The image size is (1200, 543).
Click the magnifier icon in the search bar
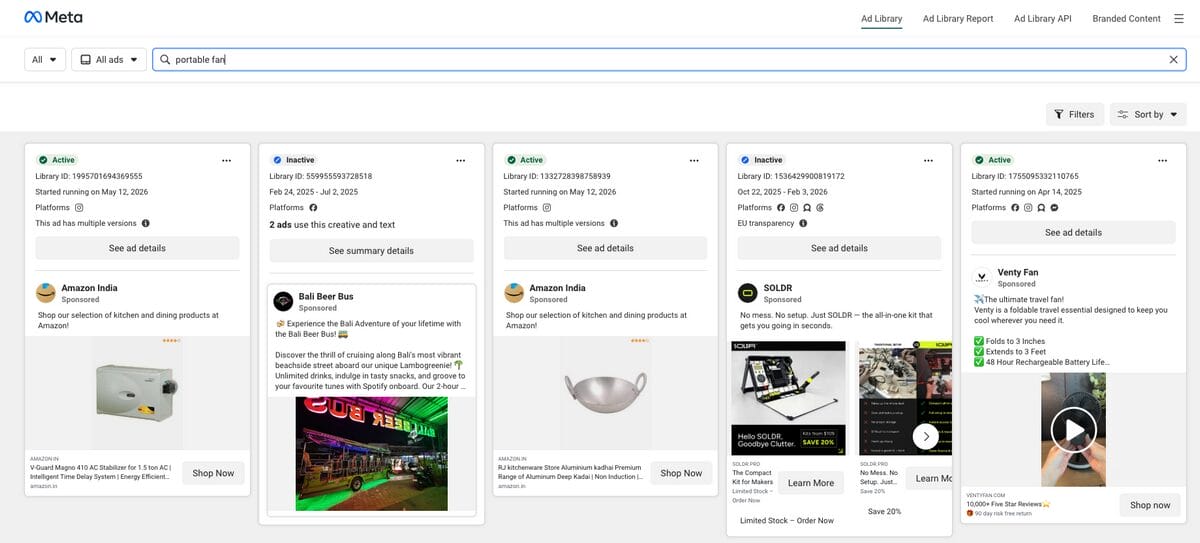(x=165, y=60)
